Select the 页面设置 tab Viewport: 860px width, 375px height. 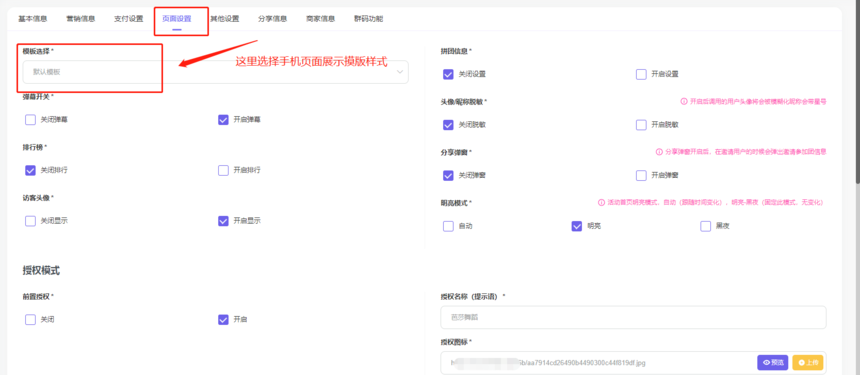click(x=177, y=19)
